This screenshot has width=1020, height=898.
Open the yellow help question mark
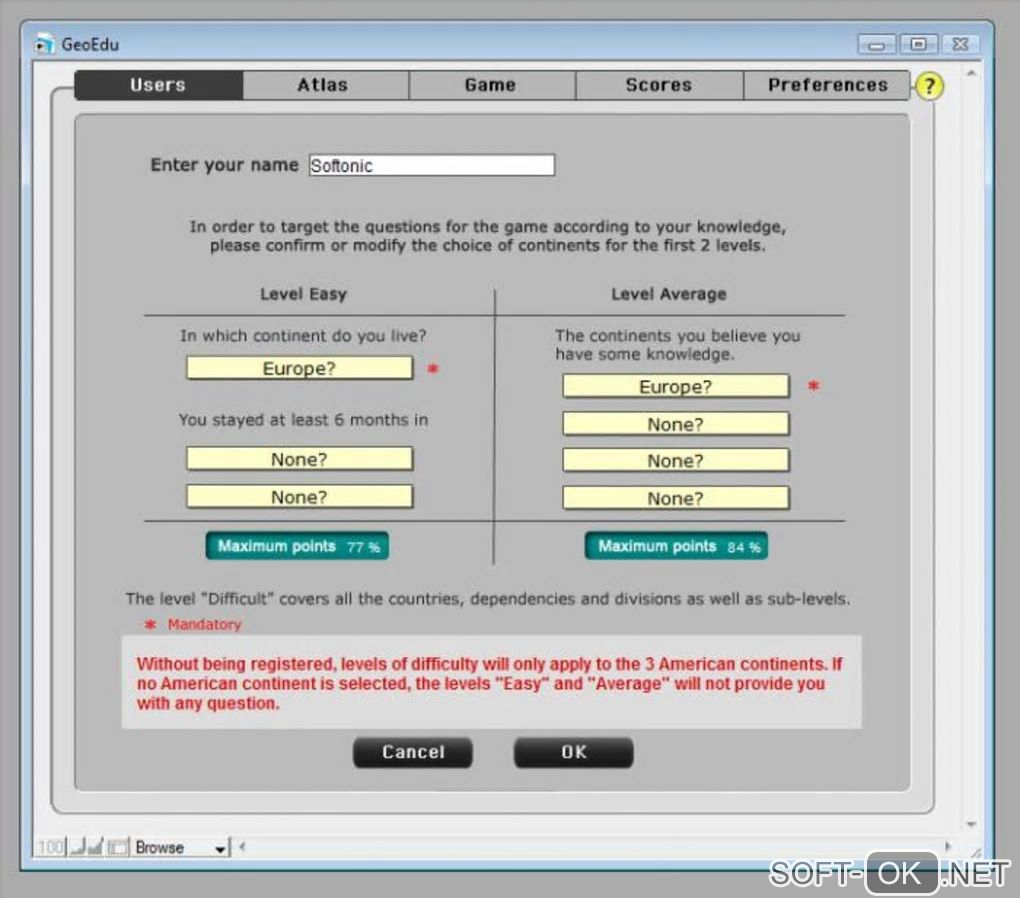[x=929, y=85]
